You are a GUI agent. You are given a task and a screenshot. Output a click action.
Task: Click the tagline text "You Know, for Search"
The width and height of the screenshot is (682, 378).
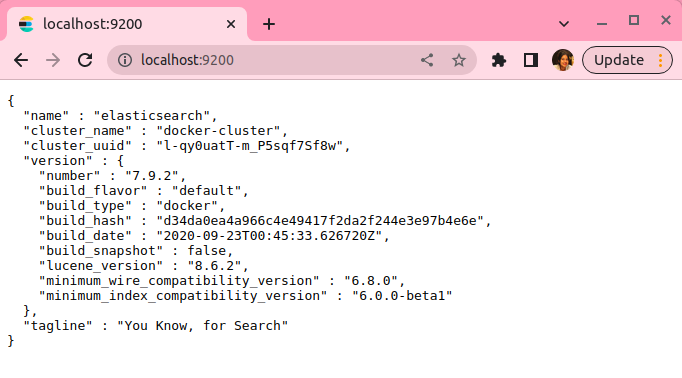pyautogui.click(x=202, y=326)
